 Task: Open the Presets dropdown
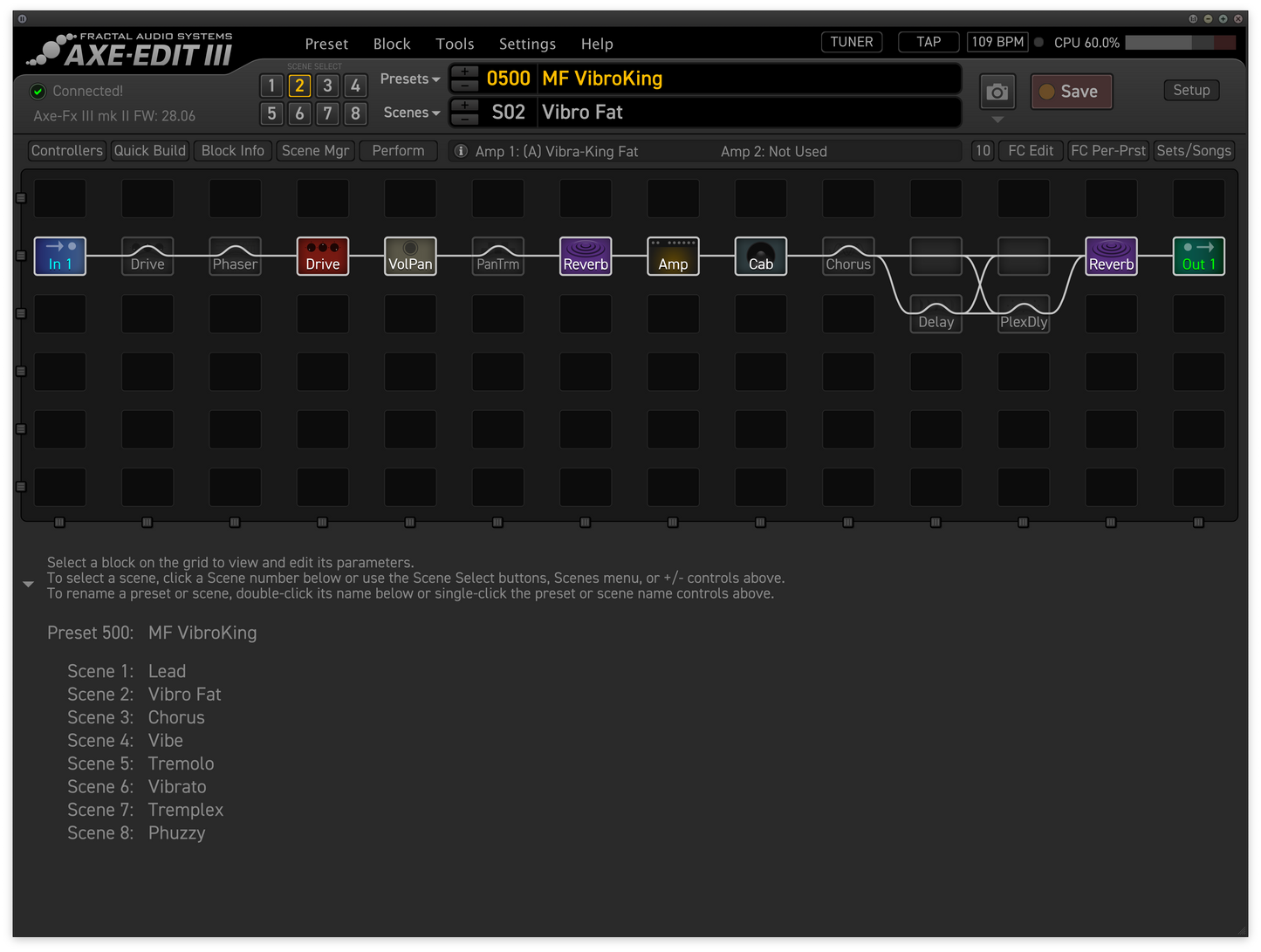tap(409, 79)
